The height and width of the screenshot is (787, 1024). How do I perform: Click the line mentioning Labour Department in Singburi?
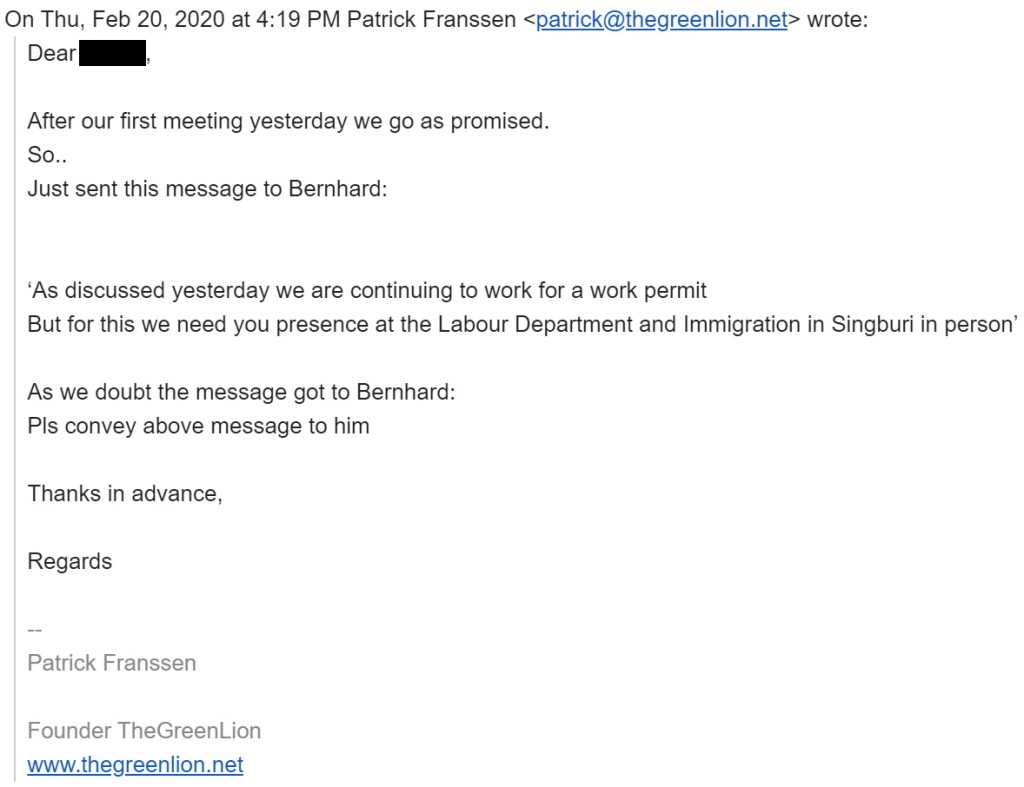tap(522, 325)
